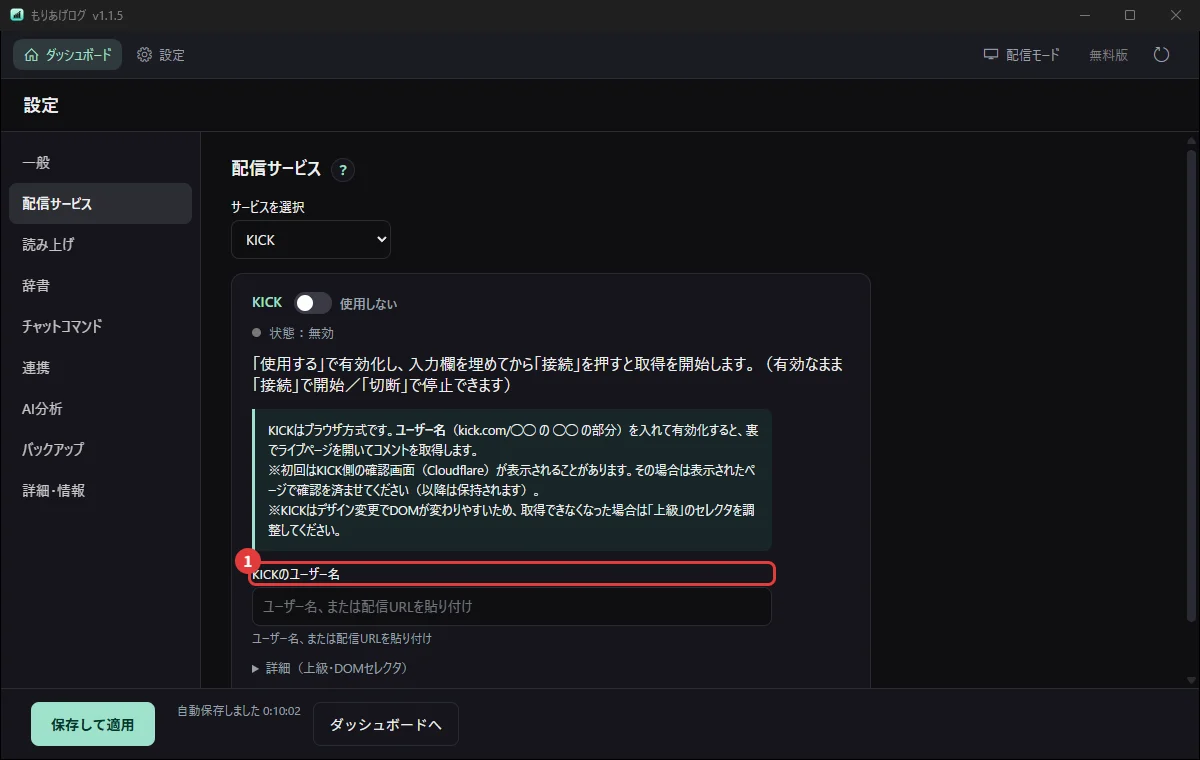Focus the KICK username input field
The height and width of the screenshot is (760, 1200).
tap(512, 606)
